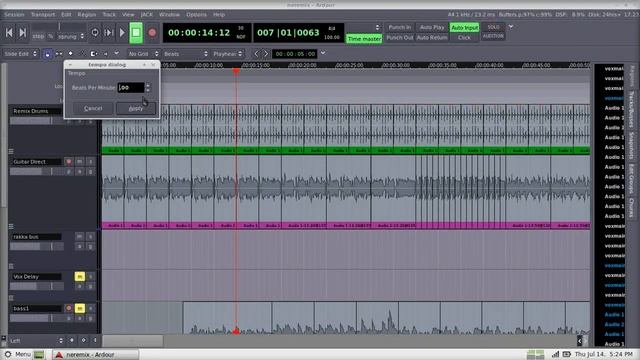Click the Beats Per Minute input field

pyautogui.click(x=131, y=88)
